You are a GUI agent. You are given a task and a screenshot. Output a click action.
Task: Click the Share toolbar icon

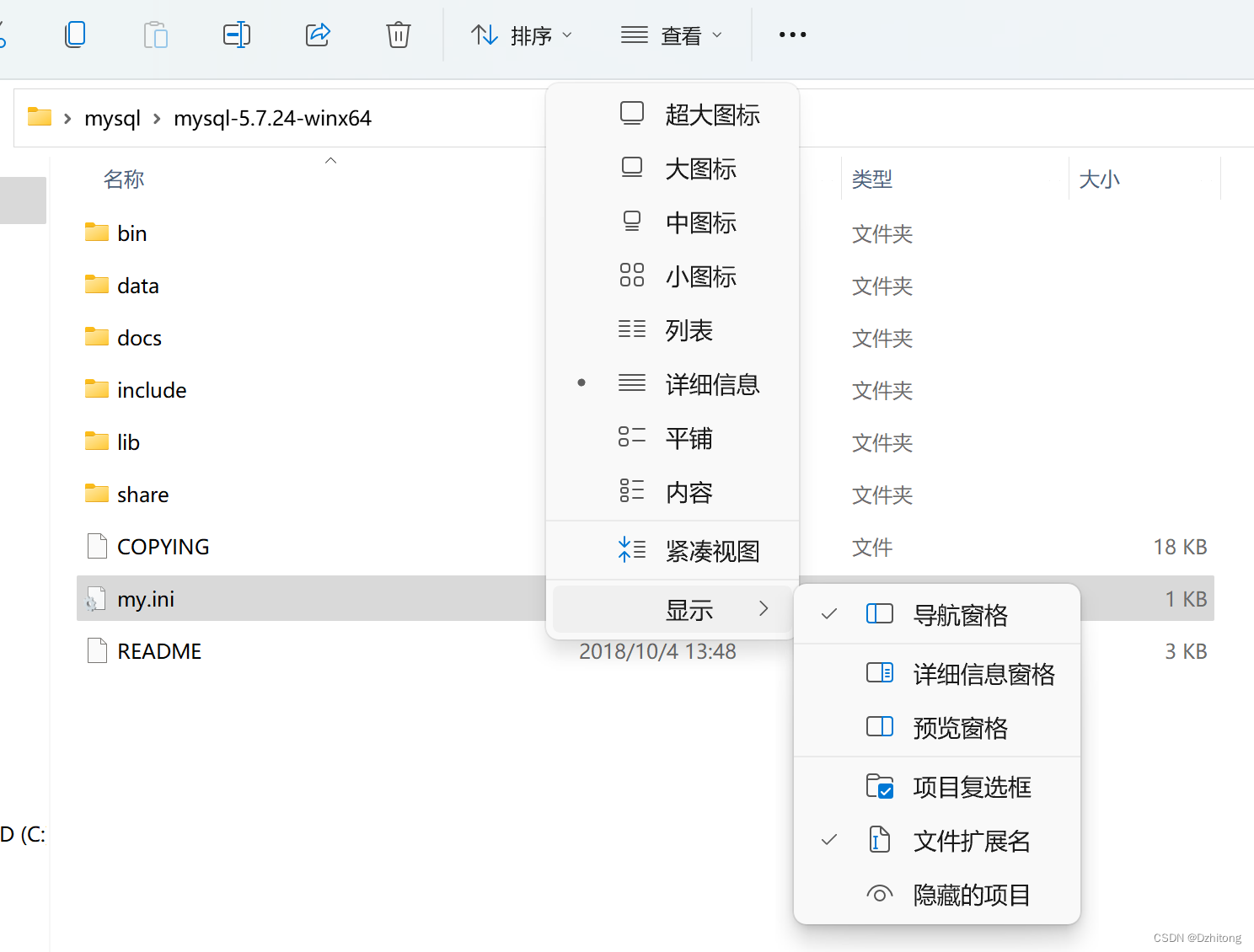tap(318, 35)
